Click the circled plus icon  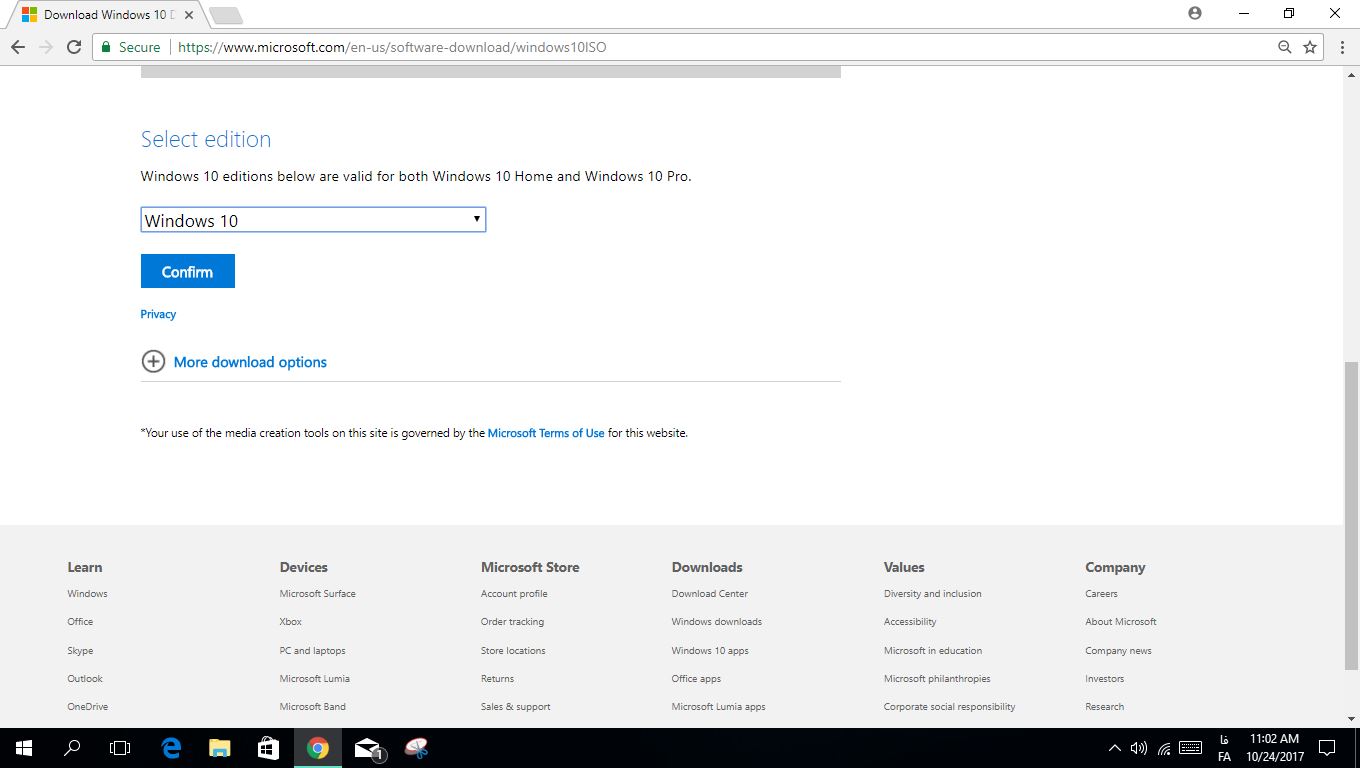(153, 362)
